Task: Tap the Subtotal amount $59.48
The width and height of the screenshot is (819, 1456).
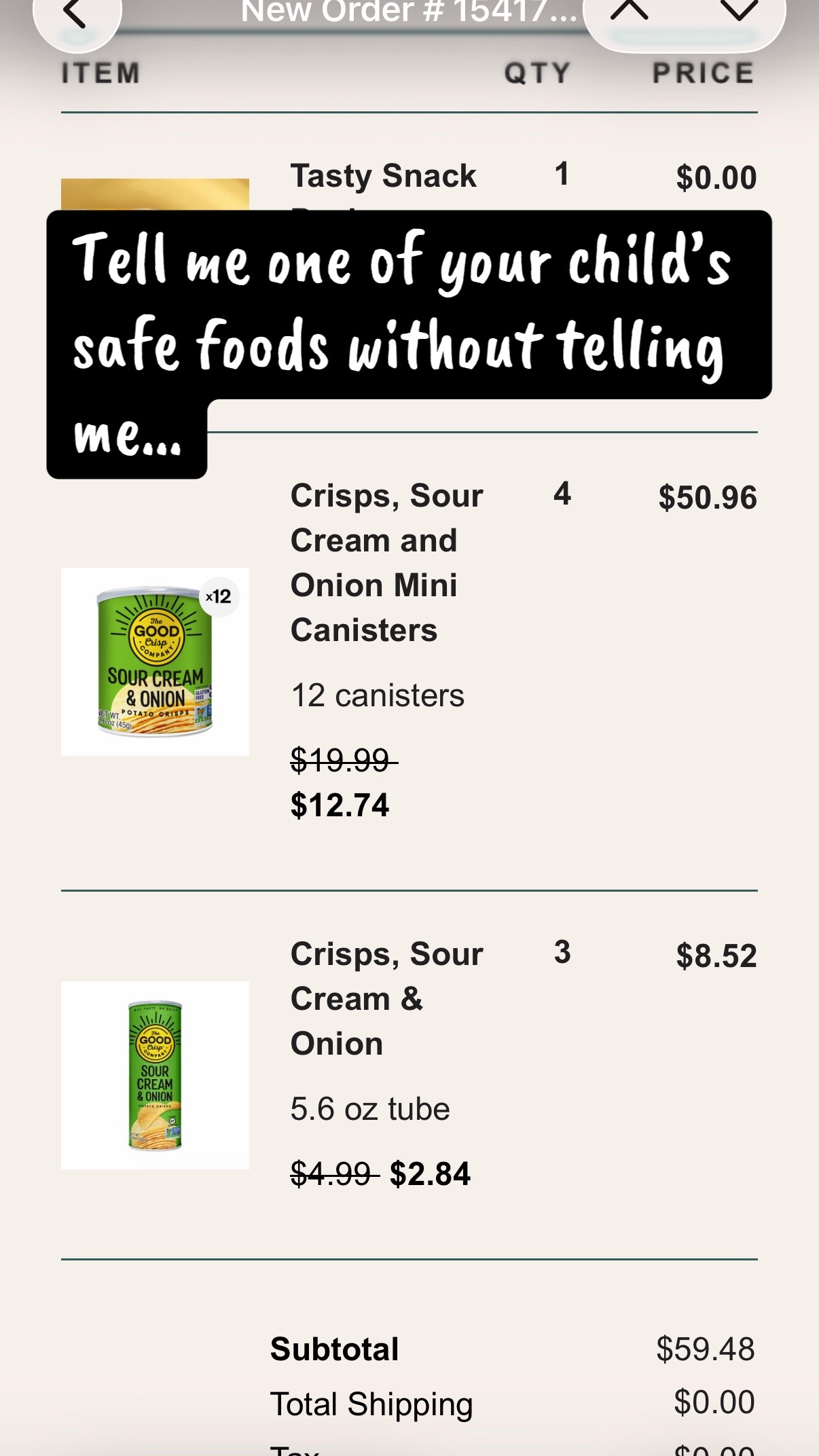Action: (x=705, y=1349)
